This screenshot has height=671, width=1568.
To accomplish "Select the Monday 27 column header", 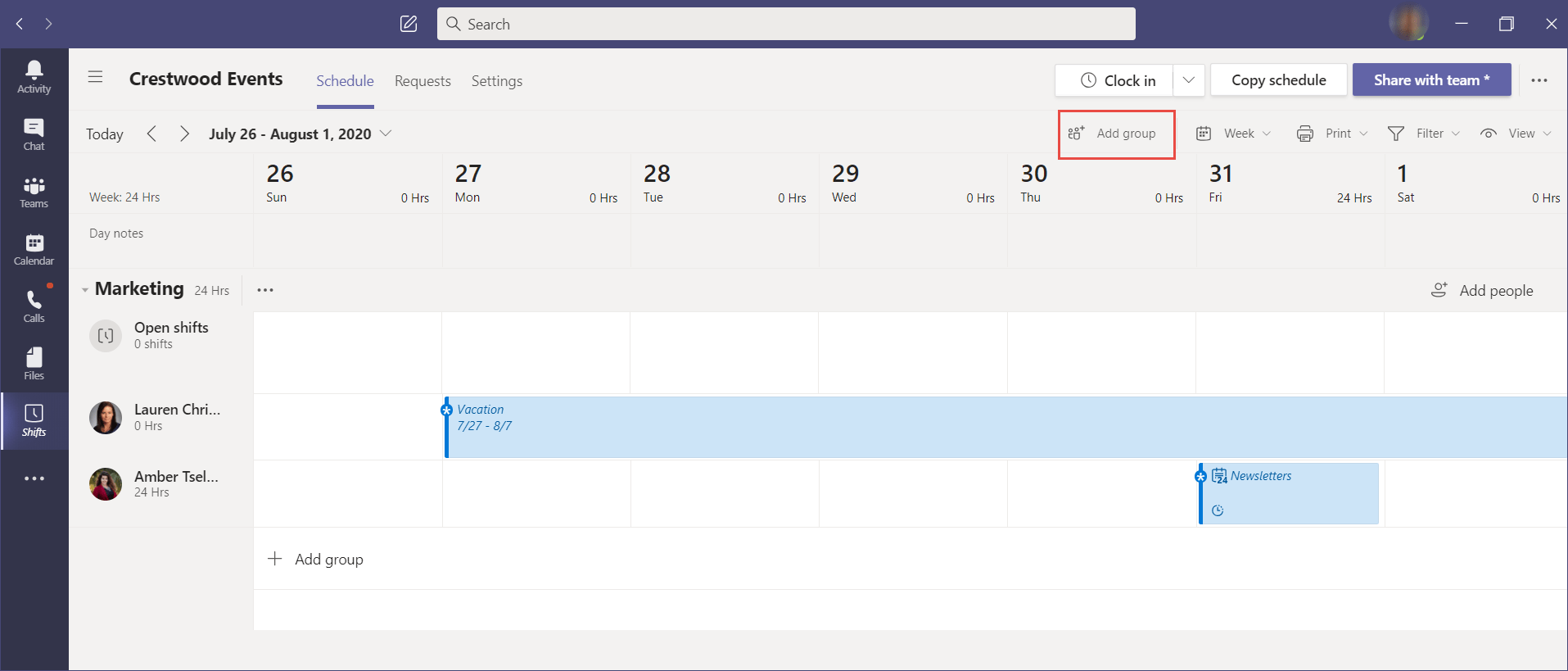I will (x=536, y=184).
